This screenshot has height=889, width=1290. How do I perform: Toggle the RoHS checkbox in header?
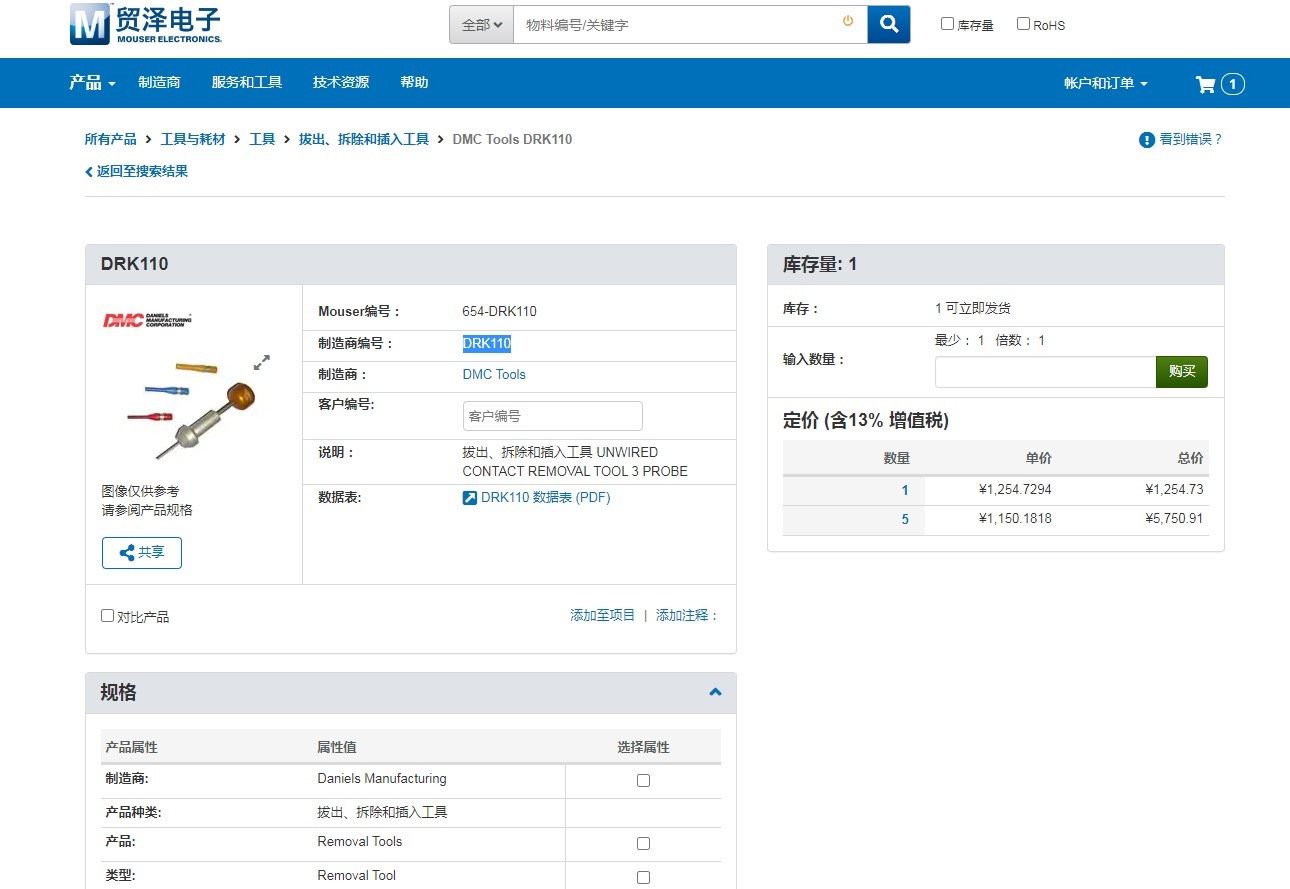(x=1023, y=24)
